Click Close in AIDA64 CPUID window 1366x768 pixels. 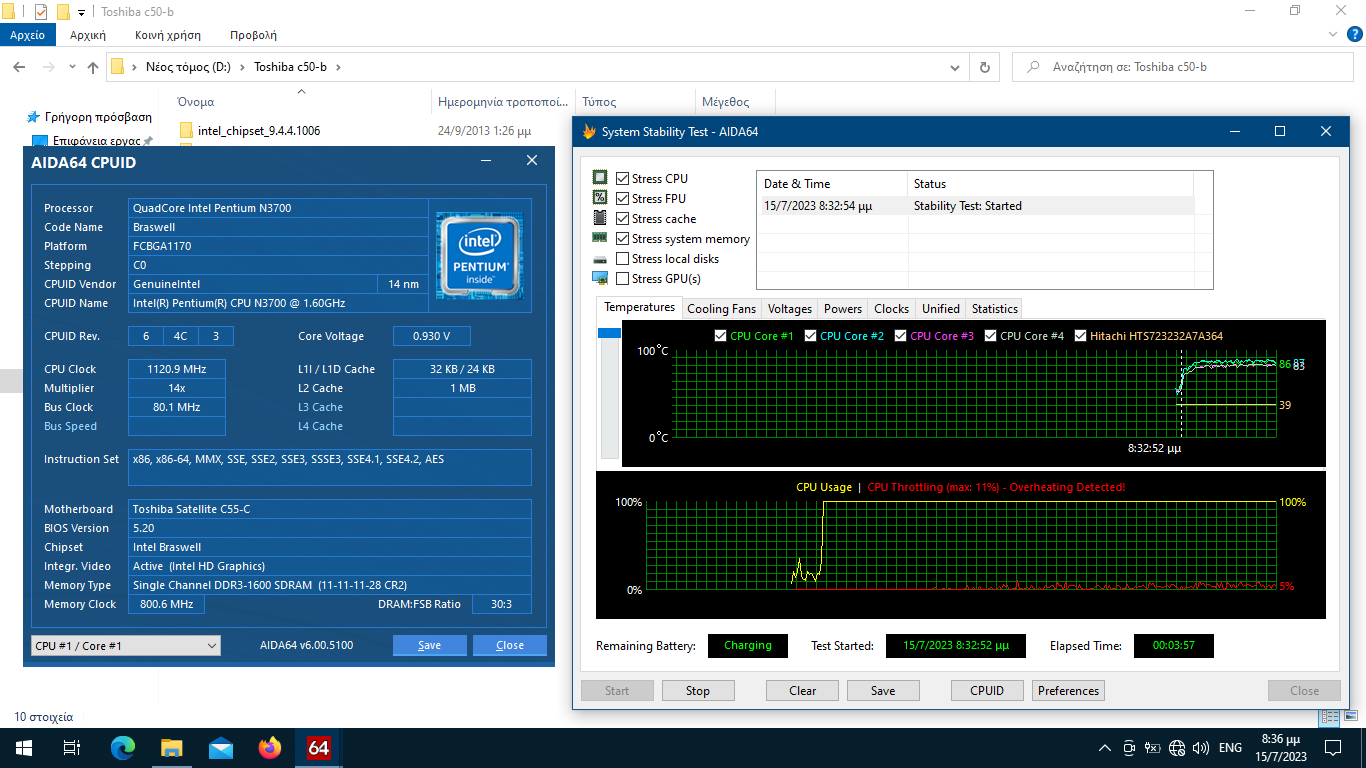point(510,645)
